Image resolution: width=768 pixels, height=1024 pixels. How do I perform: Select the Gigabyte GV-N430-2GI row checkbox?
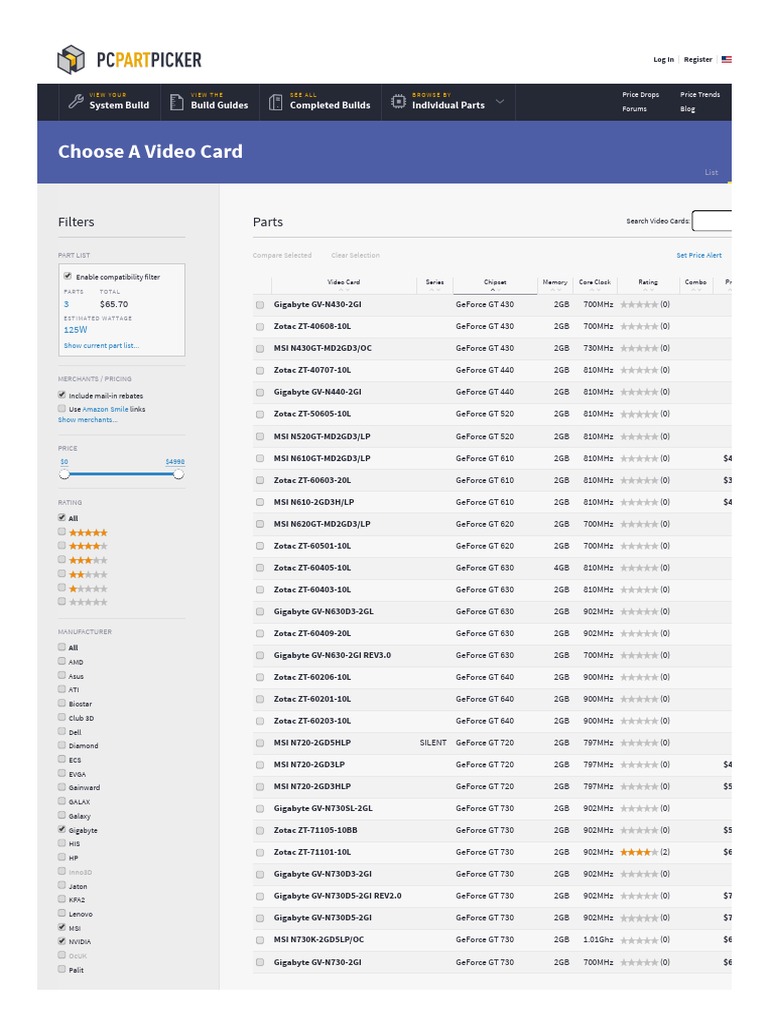[x=260, y=305]
